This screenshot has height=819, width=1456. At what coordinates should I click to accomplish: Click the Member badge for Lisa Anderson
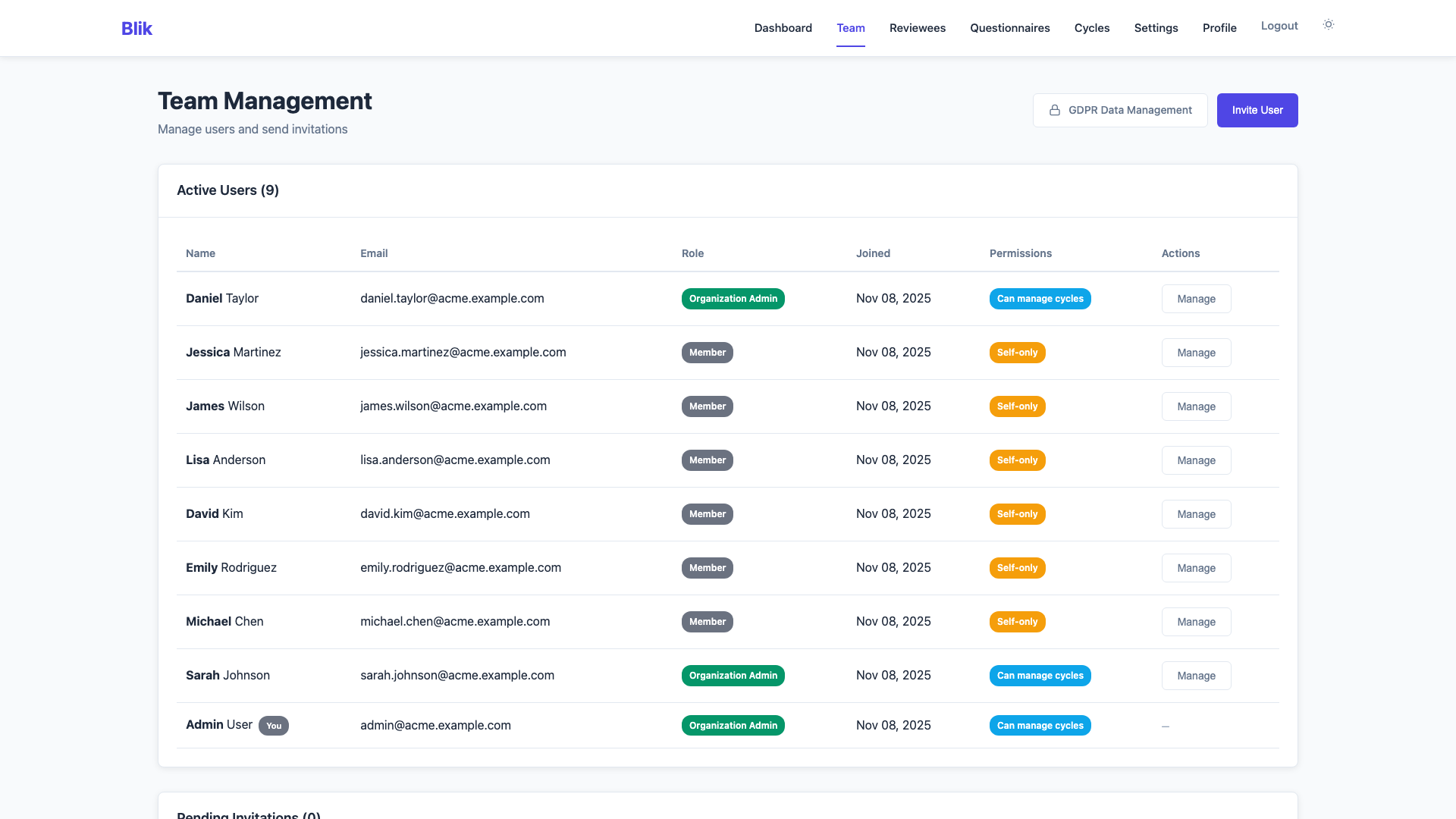pos(707,460)
